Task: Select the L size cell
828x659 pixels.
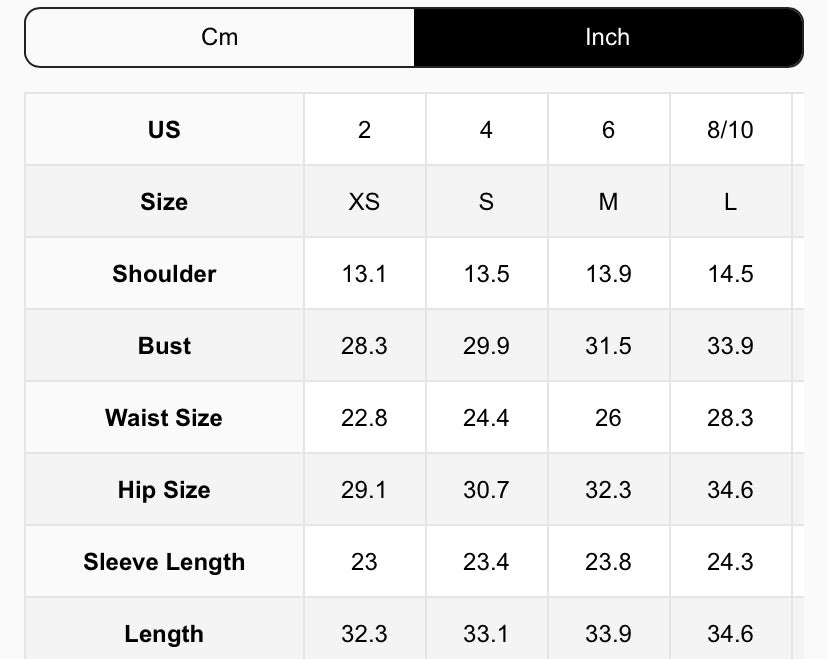Action: coord(730,202)
